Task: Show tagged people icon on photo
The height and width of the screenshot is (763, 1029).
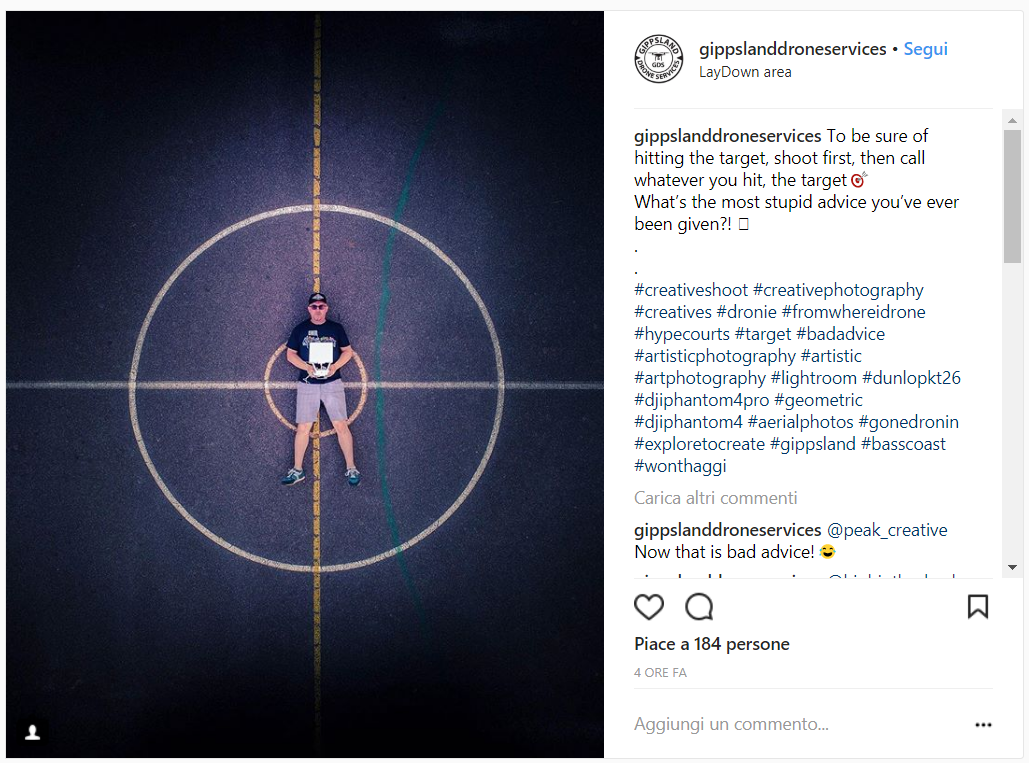Action: (x=32, y=732)
